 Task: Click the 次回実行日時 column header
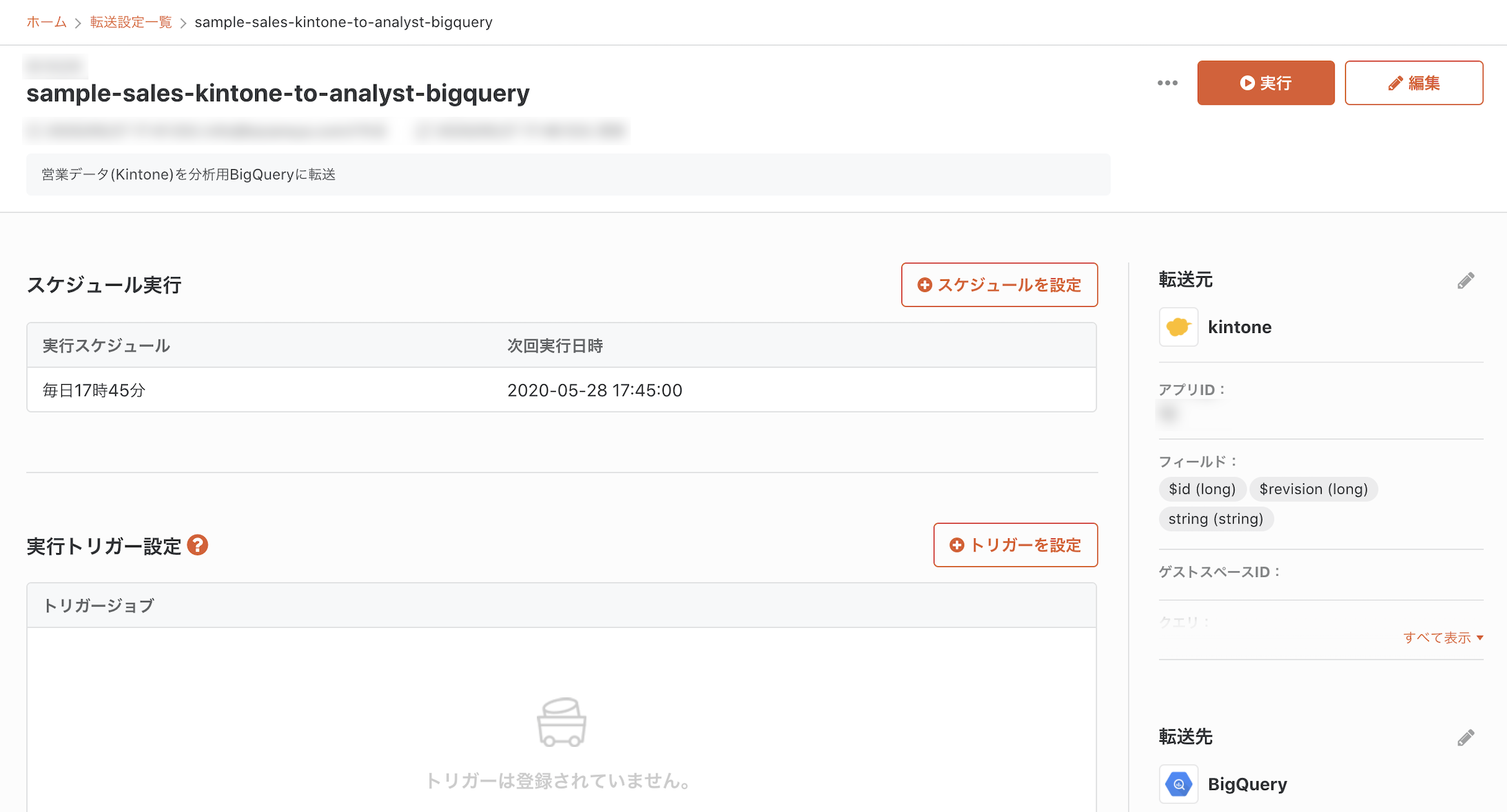point(555,345)
